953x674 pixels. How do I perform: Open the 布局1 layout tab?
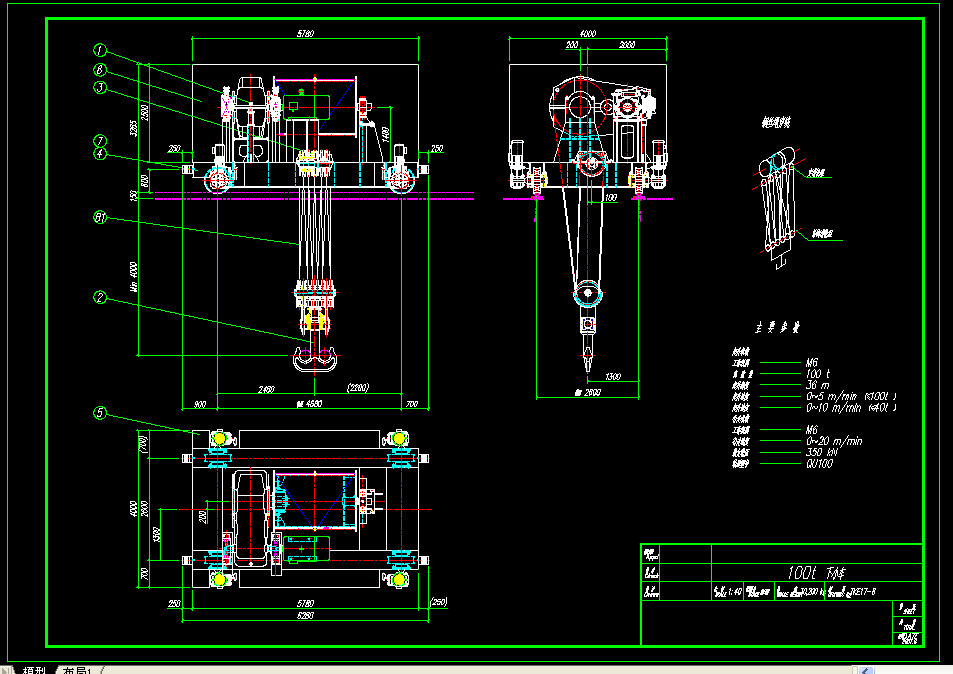77,670
